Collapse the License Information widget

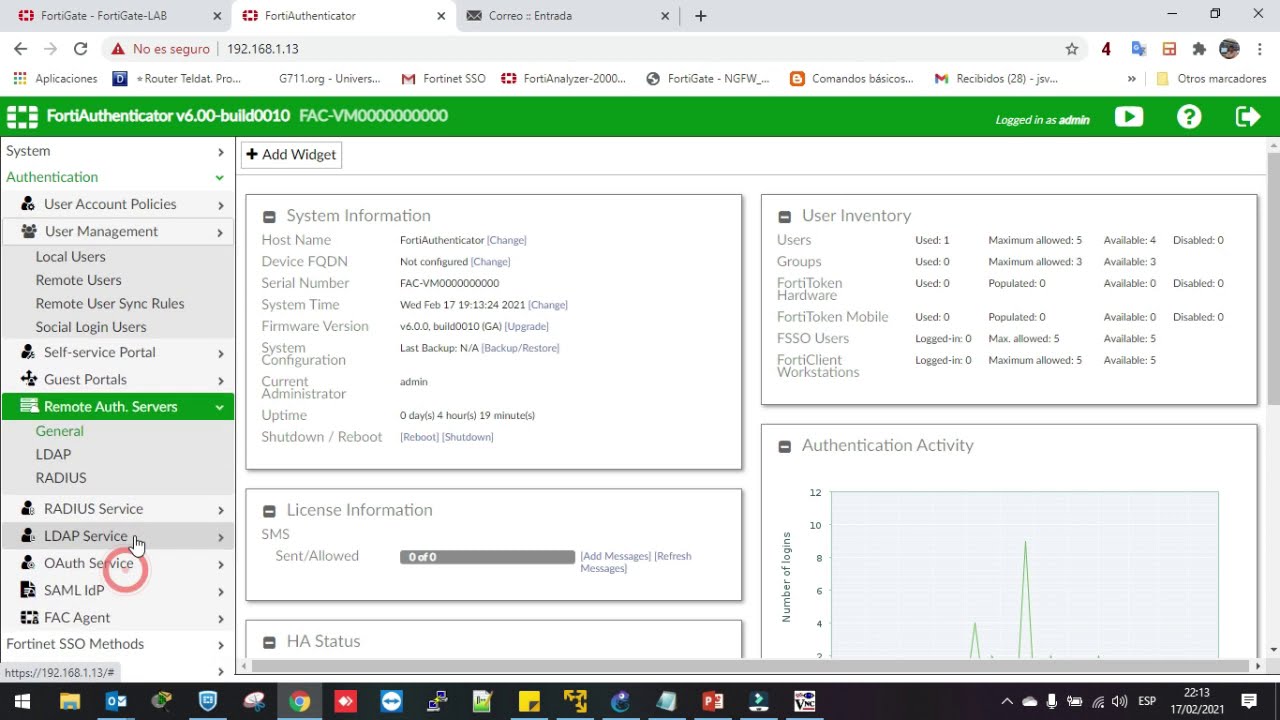coord(269,511)
